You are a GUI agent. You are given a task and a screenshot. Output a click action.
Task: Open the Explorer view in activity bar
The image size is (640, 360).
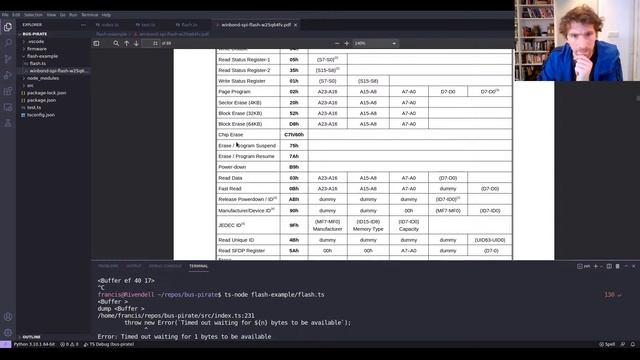coord(8,27)
